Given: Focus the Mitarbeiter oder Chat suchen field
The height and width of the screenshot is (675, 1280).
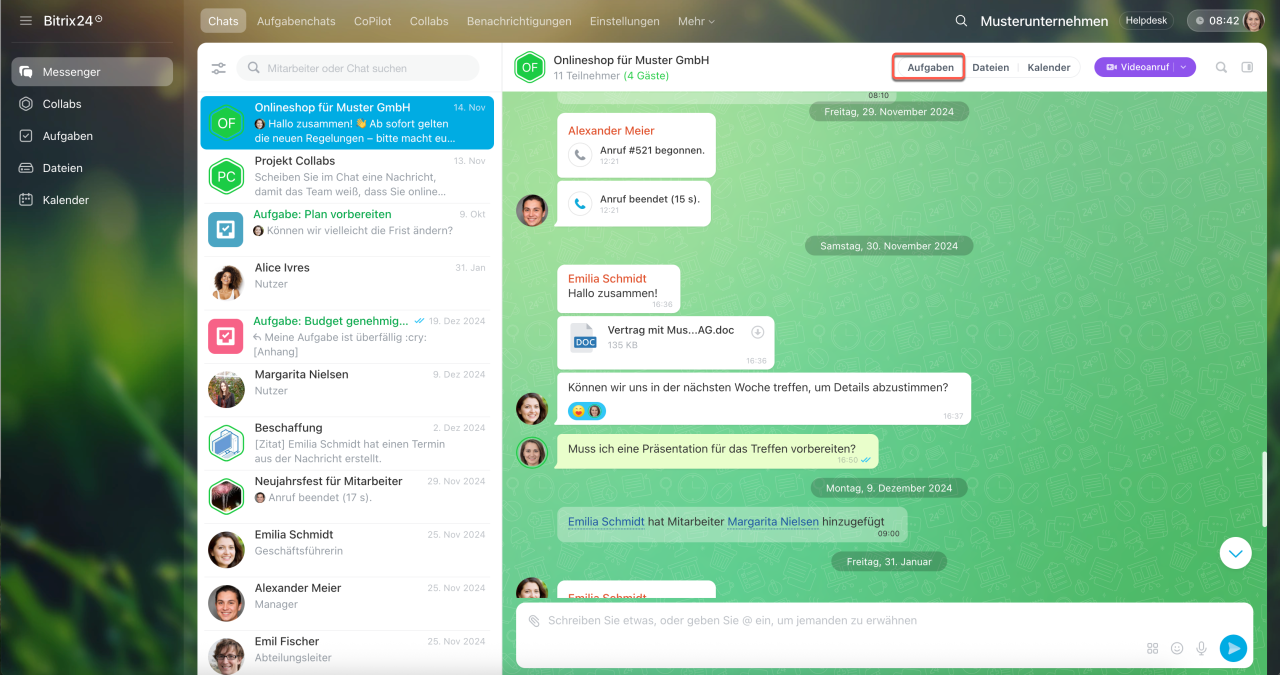Looking at the screenshot, I should coord(358,68).
